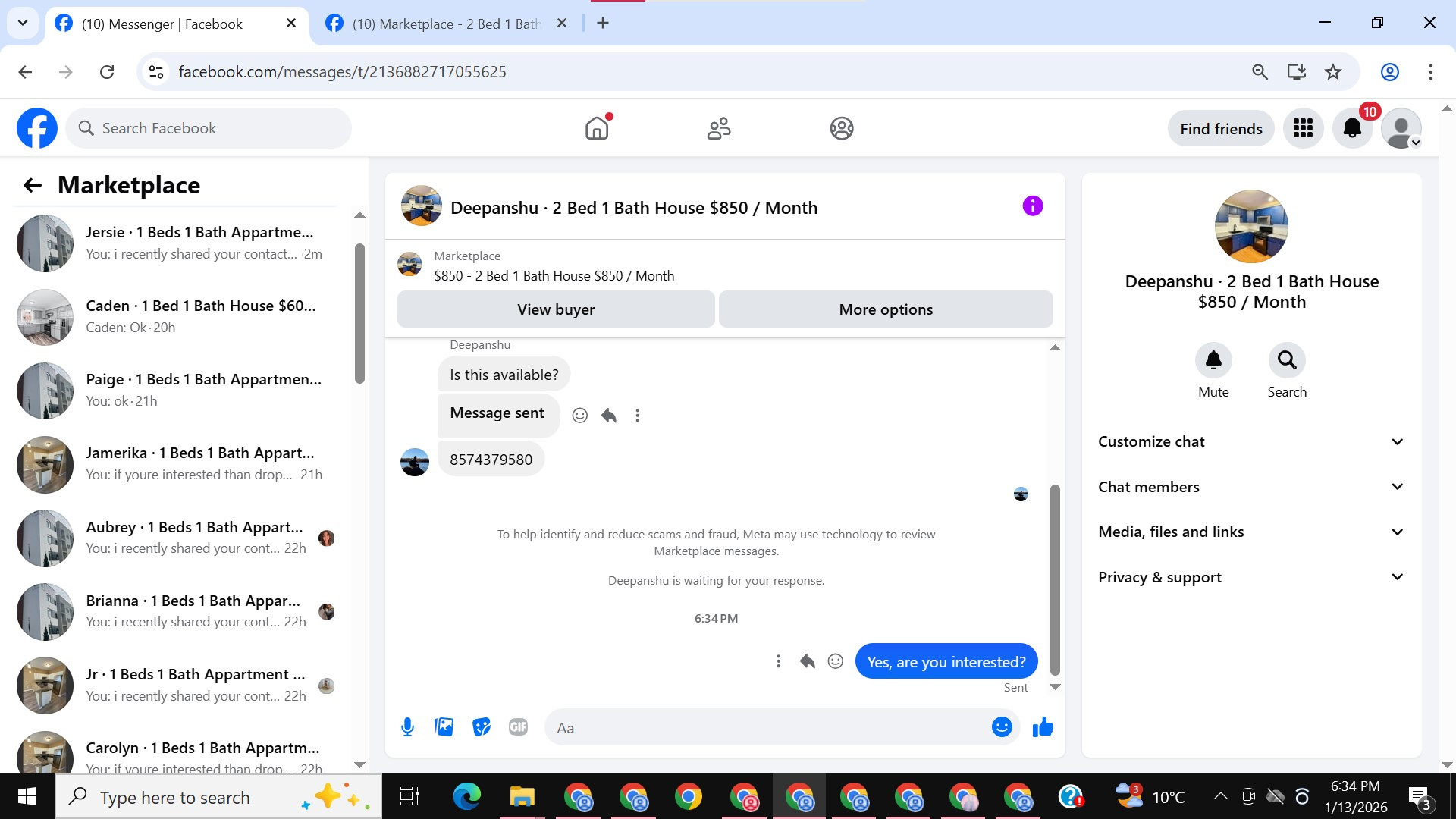Send a thumbs-up like
The width and height of the screenshot is (1456, 819).
coord(1043,727)
